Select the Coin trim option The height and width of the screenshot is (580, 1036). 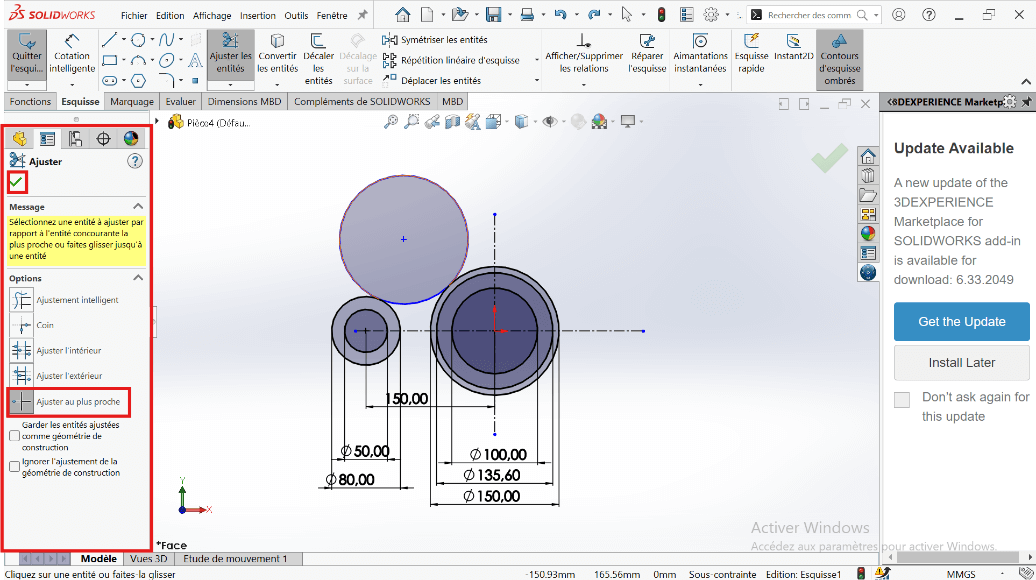22,325
